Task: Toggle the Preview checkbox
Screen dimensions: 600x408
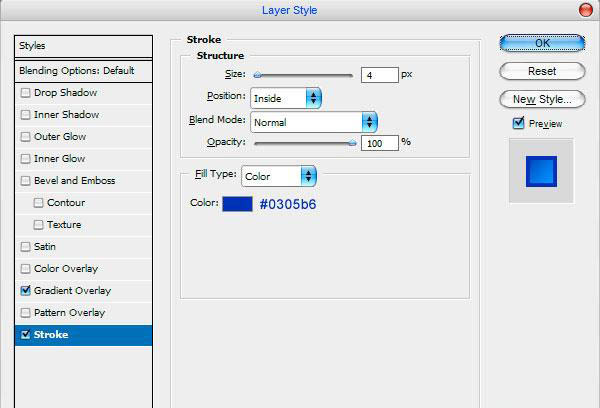Action: tap(518, 123)
